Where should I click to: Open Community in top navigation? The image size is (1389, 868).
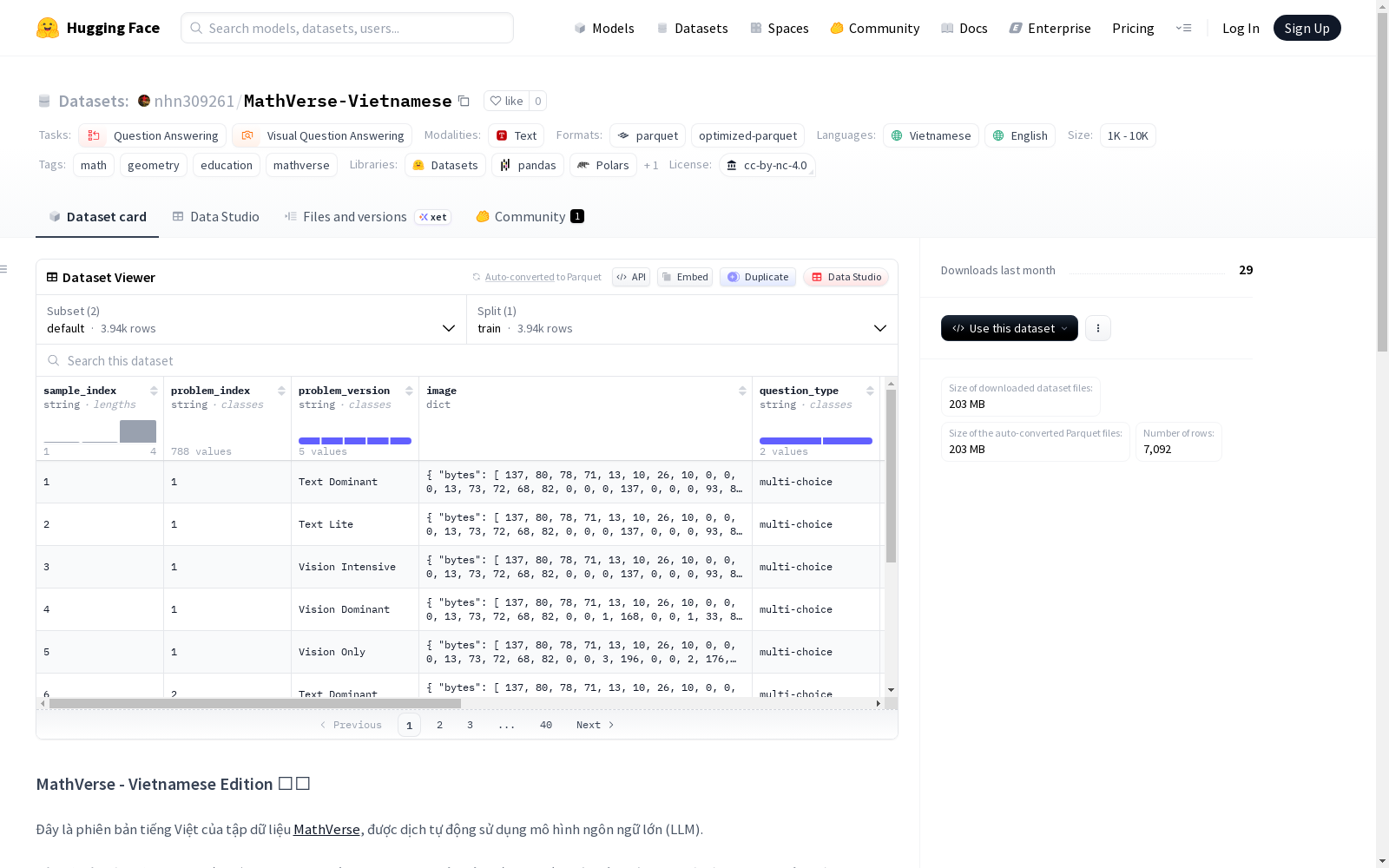(x=875, y=28)
